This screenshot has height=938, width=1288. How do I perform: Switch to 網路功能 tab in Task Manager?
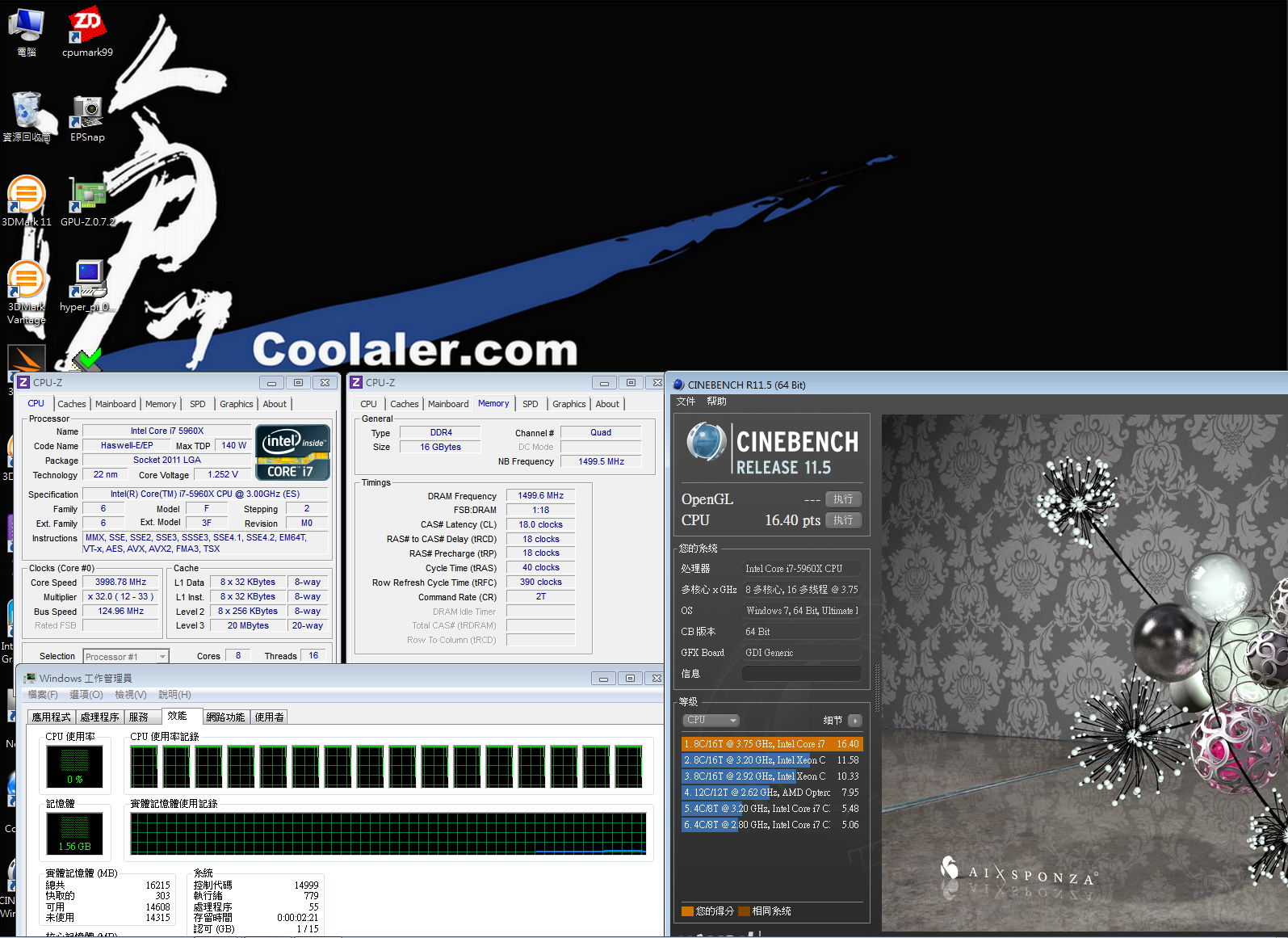(x=225, y=717)
